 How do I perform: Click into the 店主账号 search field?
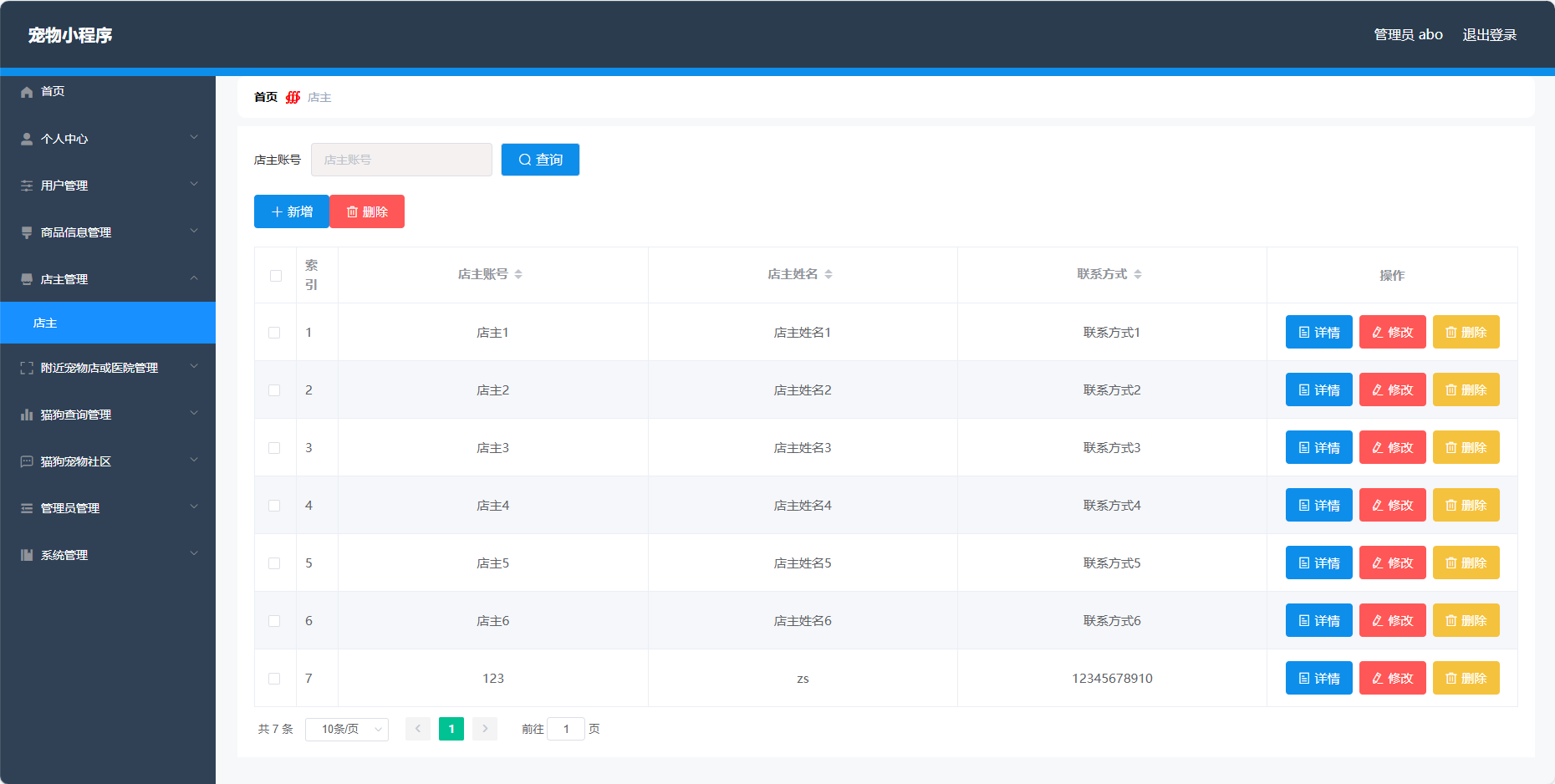tap(401, 160)
